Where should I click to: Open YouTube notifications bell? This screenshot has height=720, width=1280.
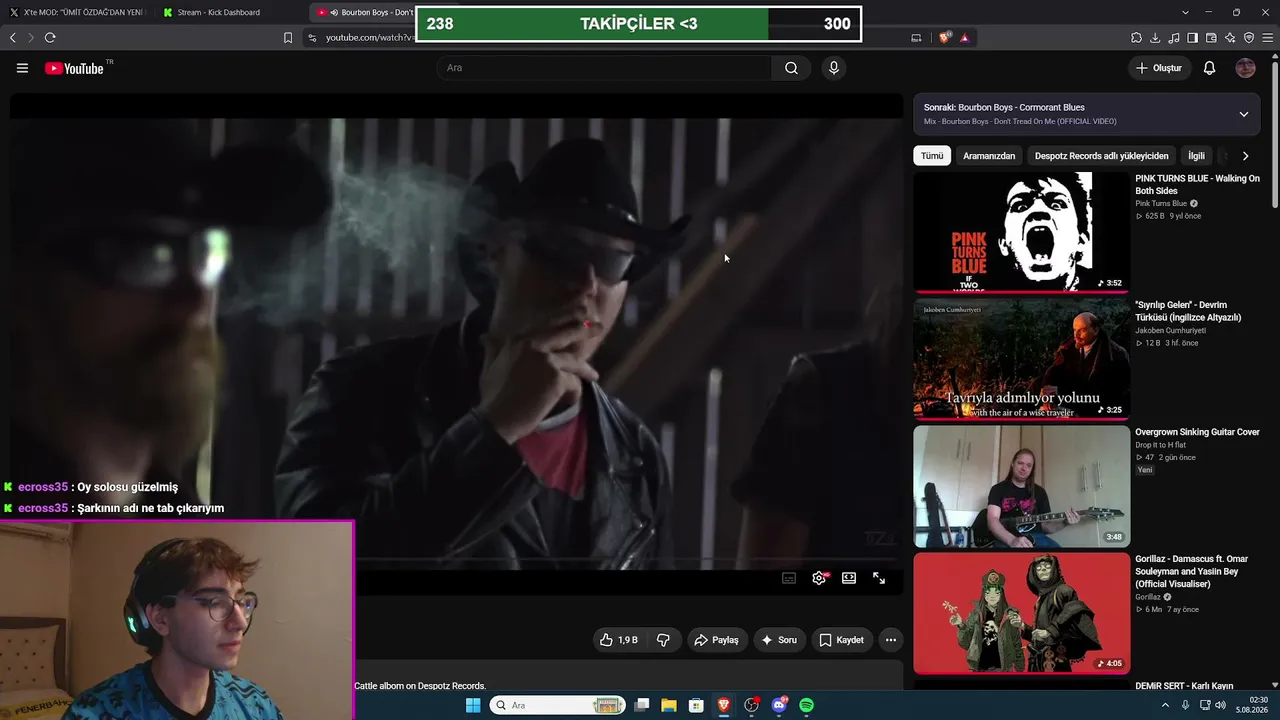[x=1209, y=68]
